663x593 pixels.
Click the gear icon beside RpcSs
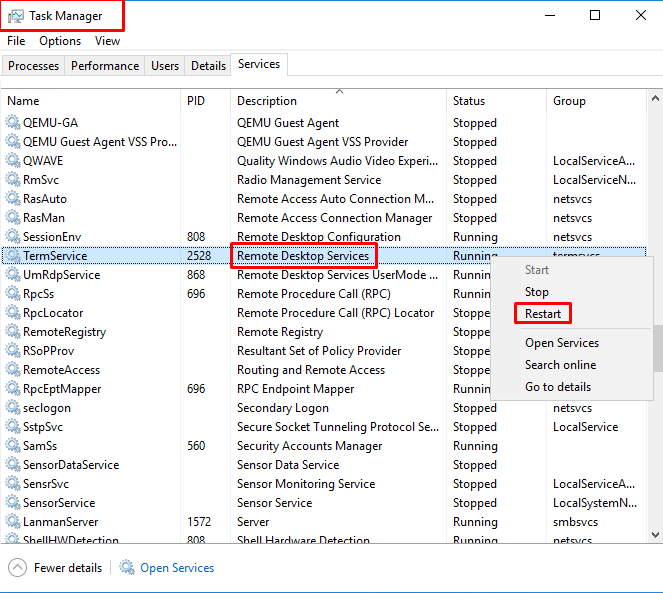coord(13,294)
